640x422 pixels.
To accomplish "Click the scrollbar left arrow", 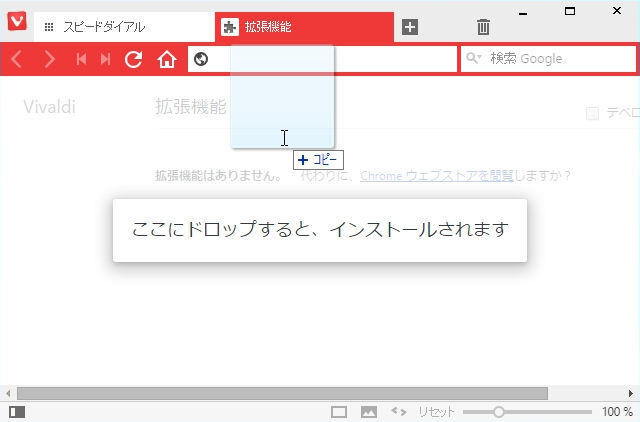I will pos(8,393).
